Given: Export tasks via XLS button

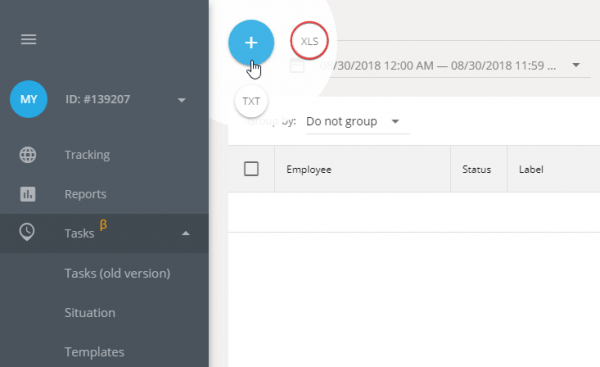Looking at the screenshot, I should [309, 41].
